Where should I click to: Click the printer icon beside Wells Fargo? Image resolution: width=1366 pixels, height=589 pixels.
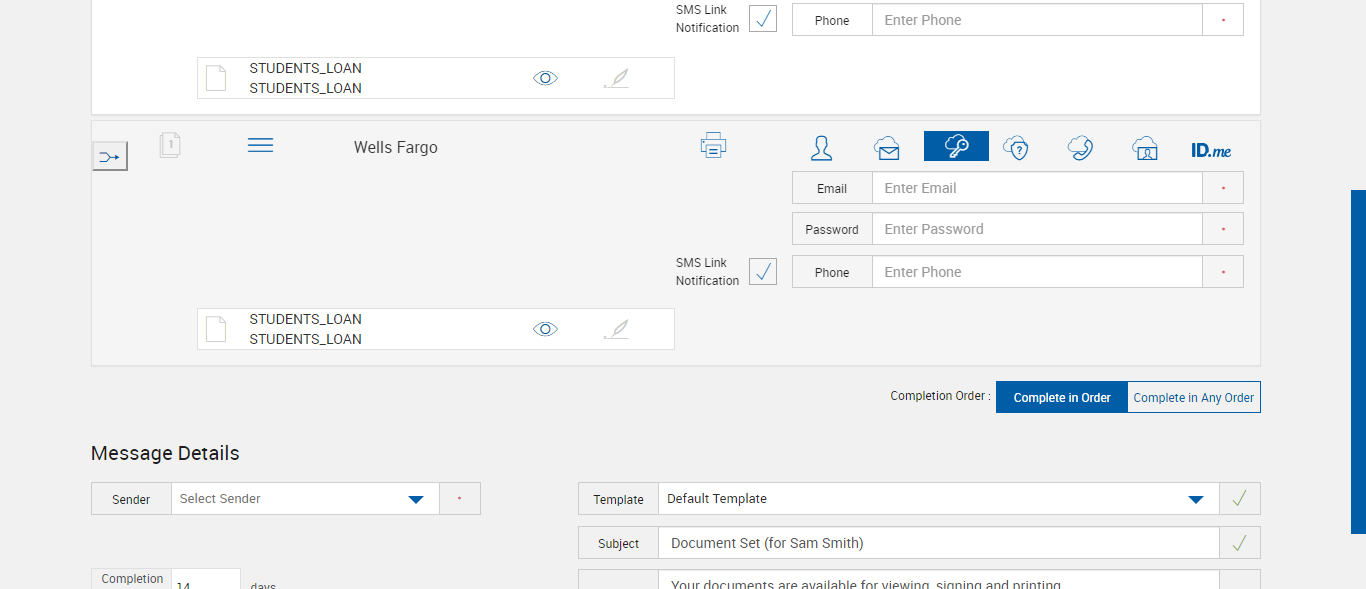coord(713,146)
